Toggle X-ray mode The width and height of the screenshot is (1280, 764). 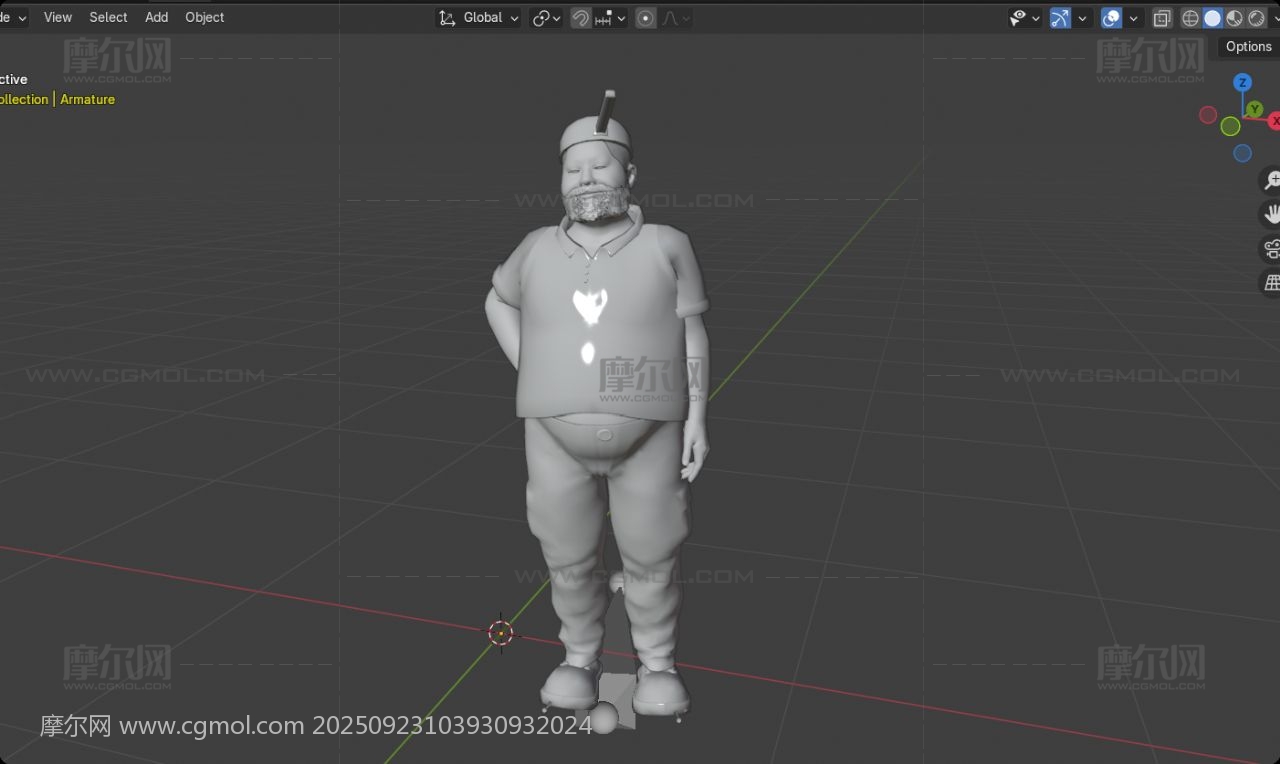click(x=1162, y=18)
